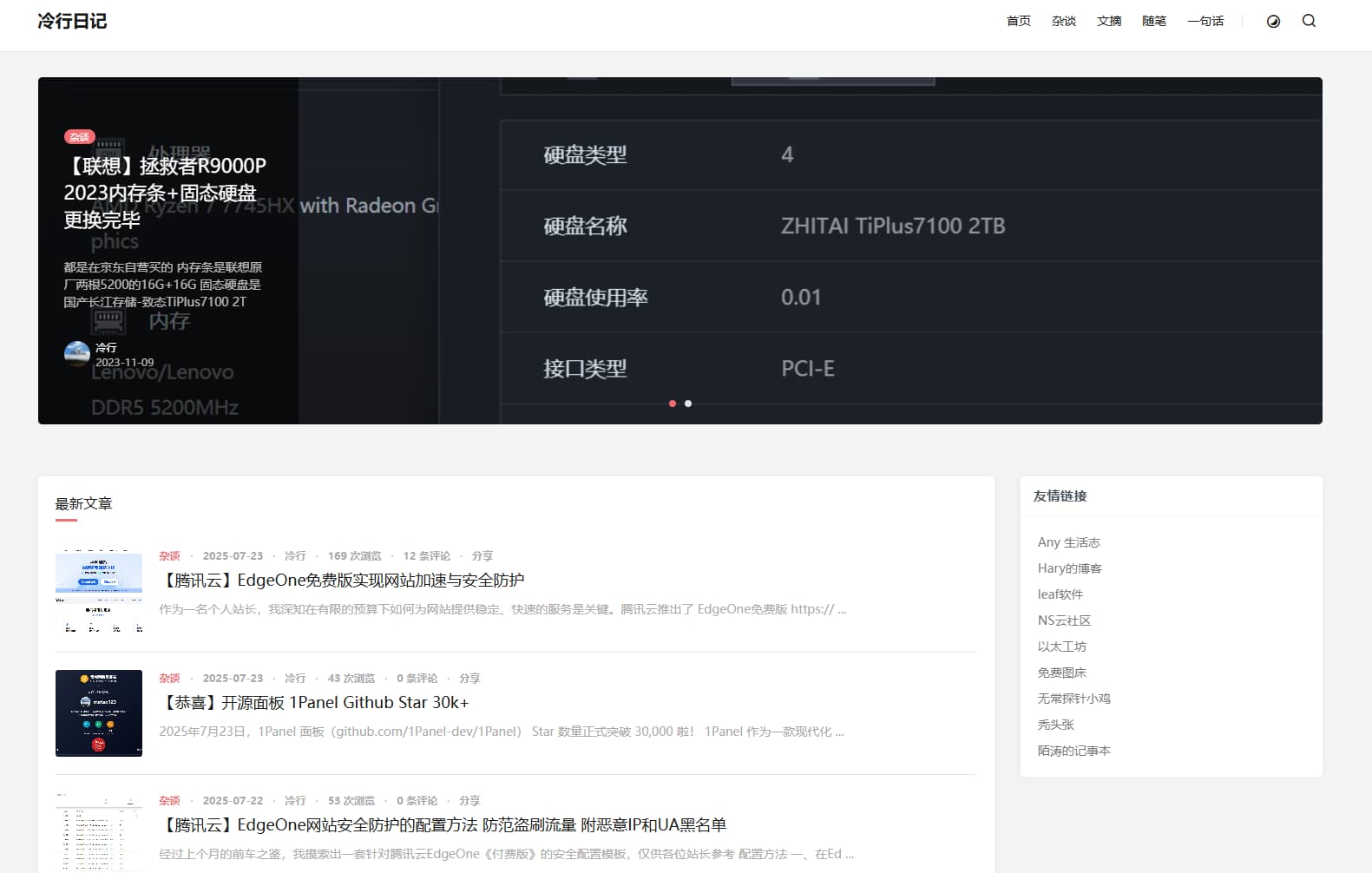
Task: Open the 一句话 navigation item
Action: pyautogui.click(x=1205, y=21)
